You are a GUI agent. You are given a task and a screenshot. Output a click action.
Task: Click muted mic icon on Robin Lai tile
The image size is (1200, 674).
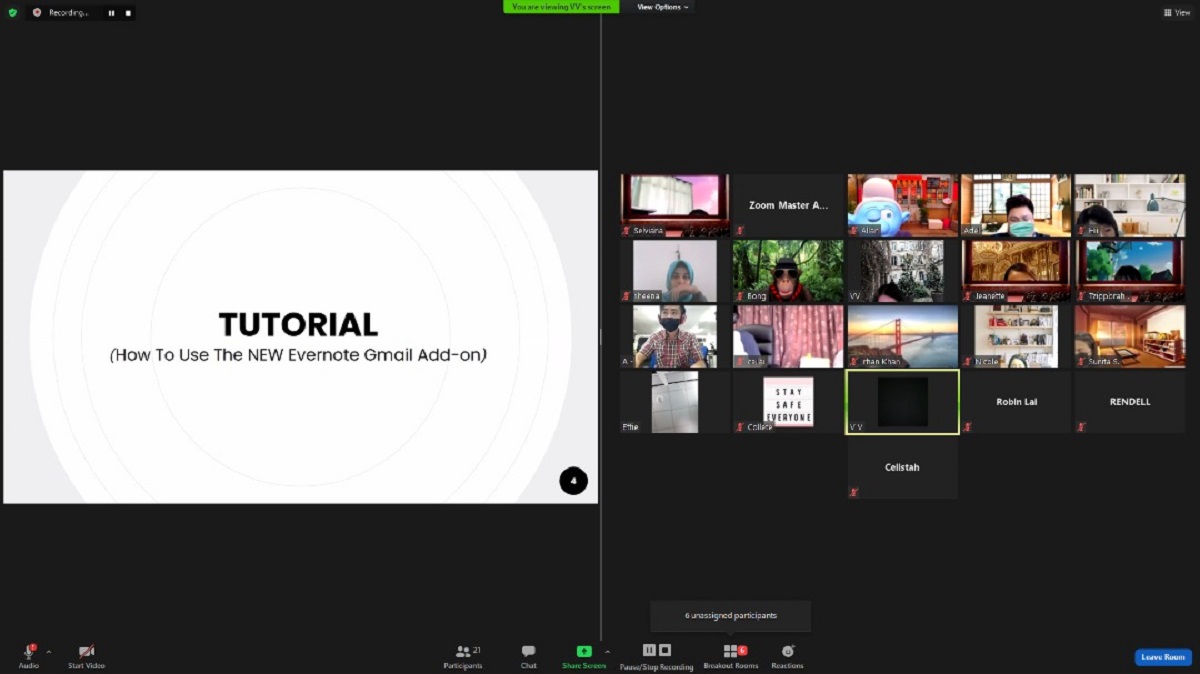tap(967, 427)
